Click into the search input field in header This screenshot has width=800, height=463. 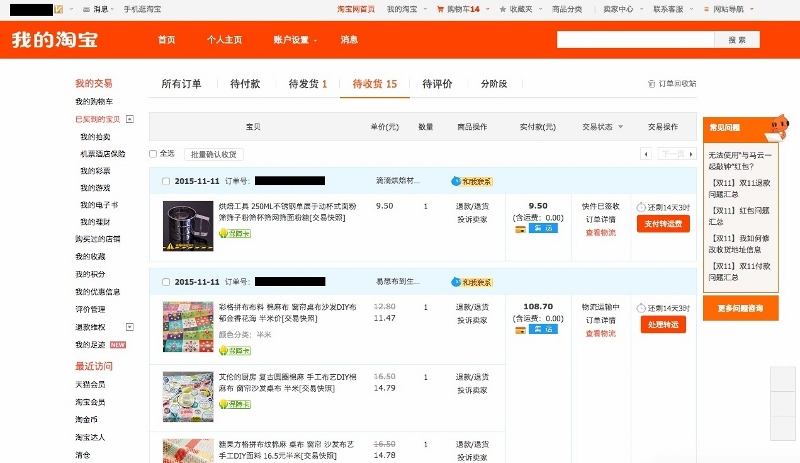tap(635, 40)
